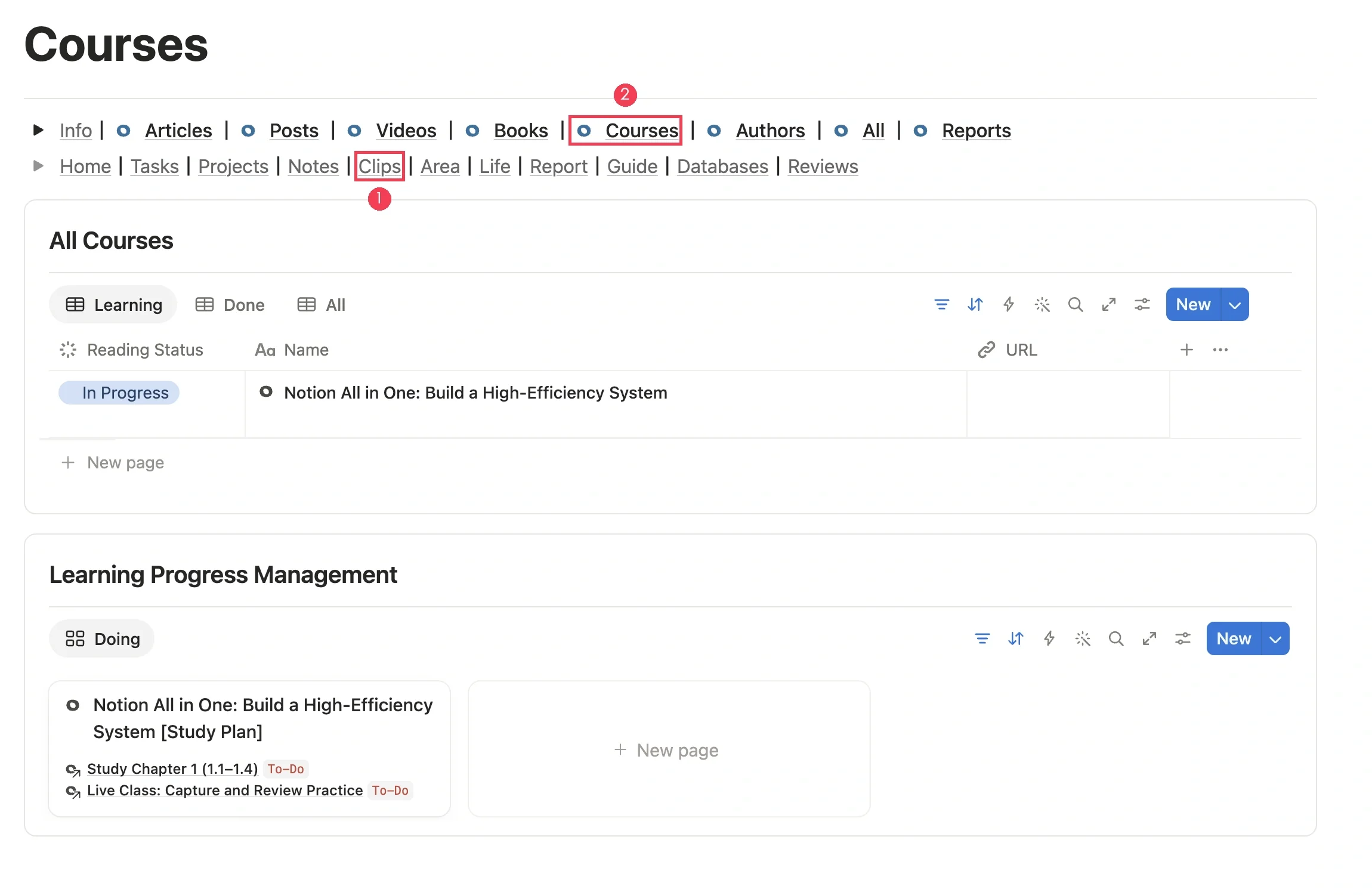Image resolution: width=1372 pixels, height=895 pixels.
Task: Click the sparkle AI icon in All Courses
Action: 1042,305
